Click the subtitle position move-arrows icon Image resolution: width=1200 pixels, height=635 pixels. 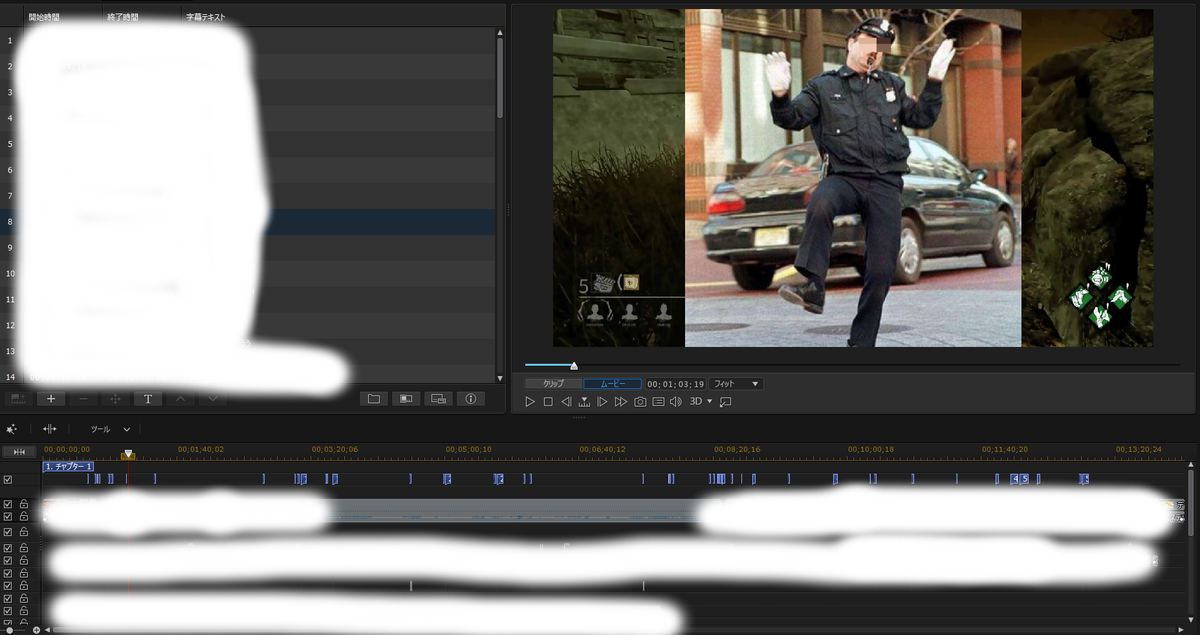pos(115,399)
